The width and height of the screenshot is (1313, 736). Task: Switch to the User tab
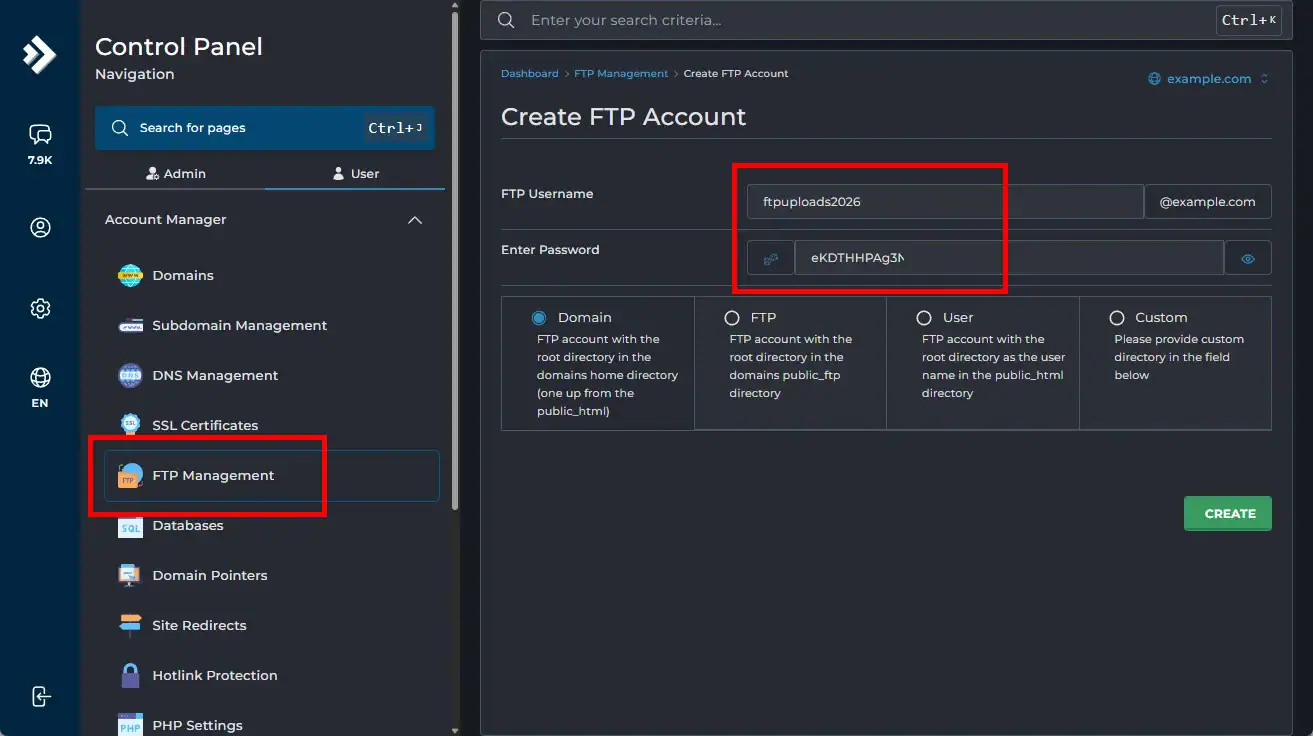(355, 174)
